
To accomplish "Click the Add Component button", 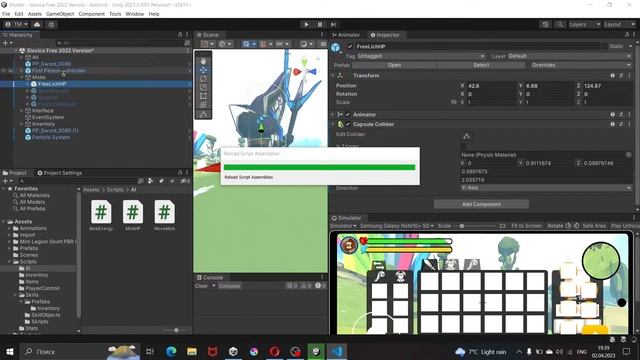I will (x=481, y=204).
